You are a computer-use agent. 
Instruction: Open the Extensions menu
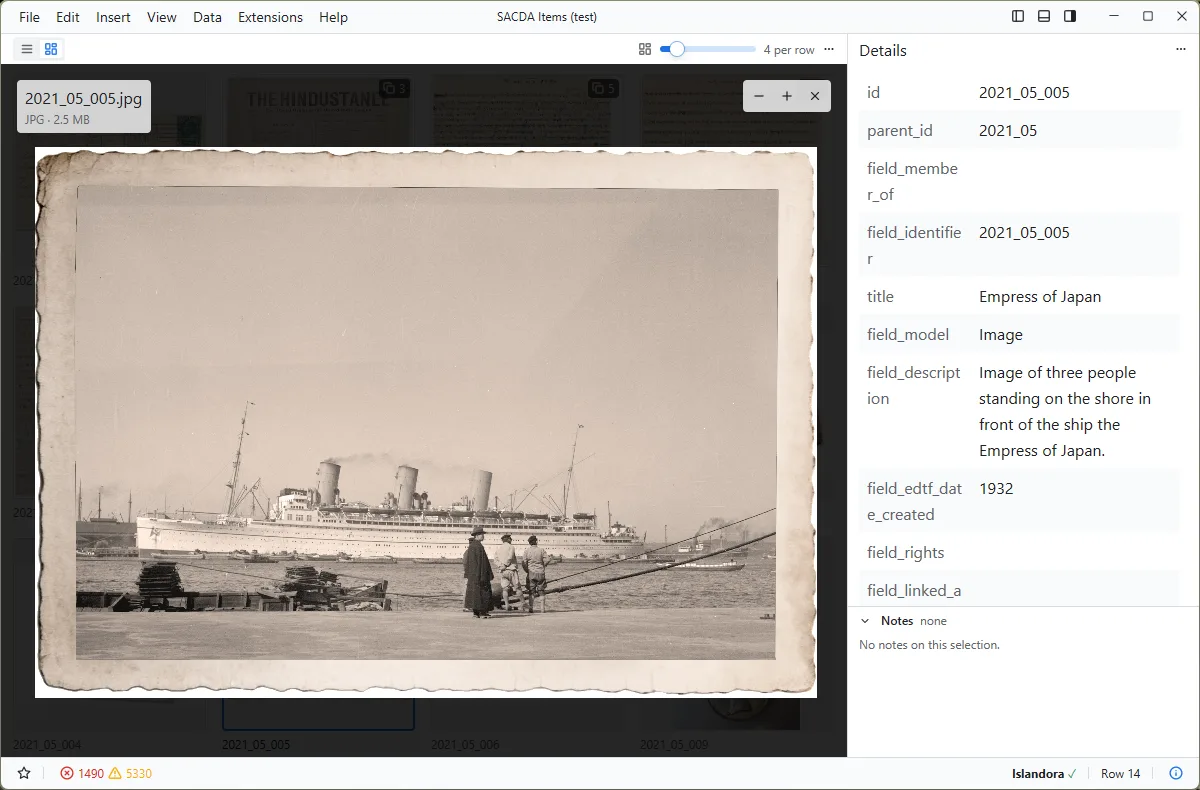[270, 17]
